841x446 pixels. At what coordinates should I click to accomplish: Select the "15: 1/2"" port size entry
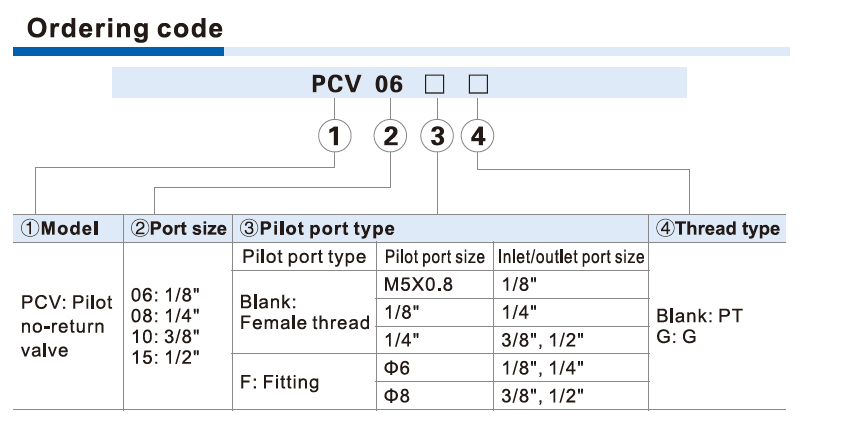coord(166,355)
